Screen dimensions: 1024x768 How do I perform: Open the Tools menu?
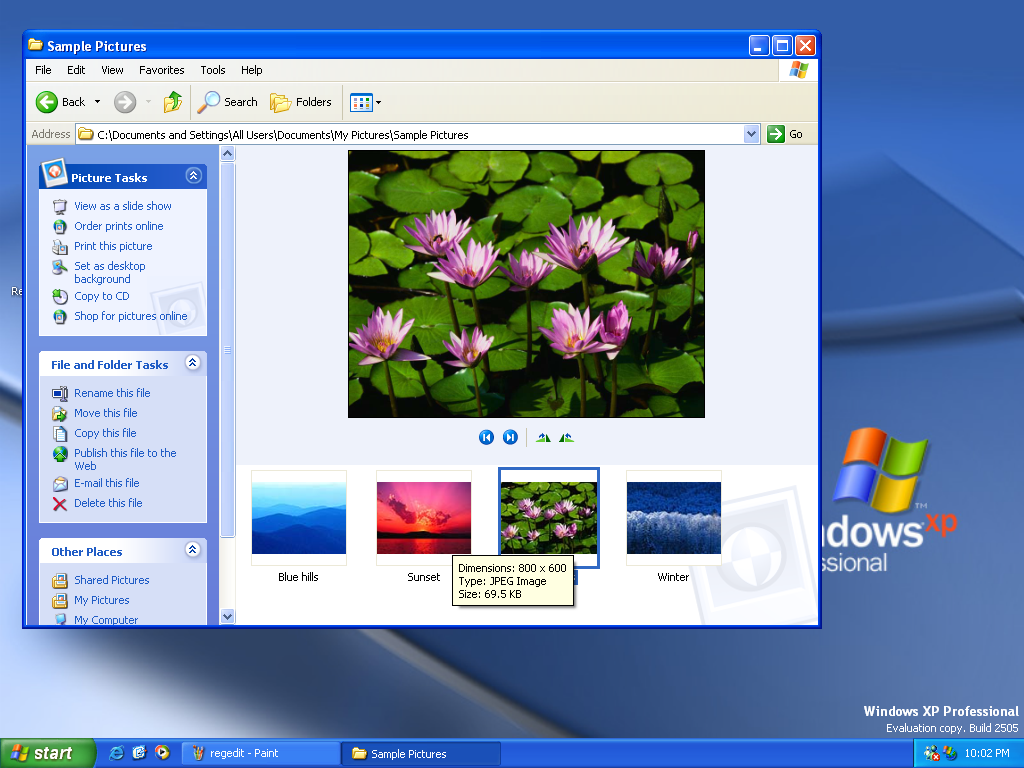(x=213, y=70)
